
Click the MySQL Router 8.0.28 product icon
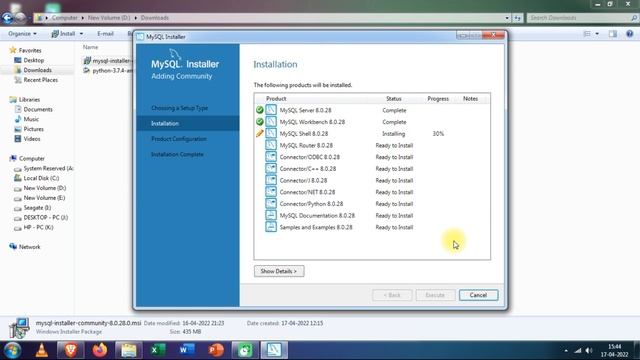coord(271,145)
